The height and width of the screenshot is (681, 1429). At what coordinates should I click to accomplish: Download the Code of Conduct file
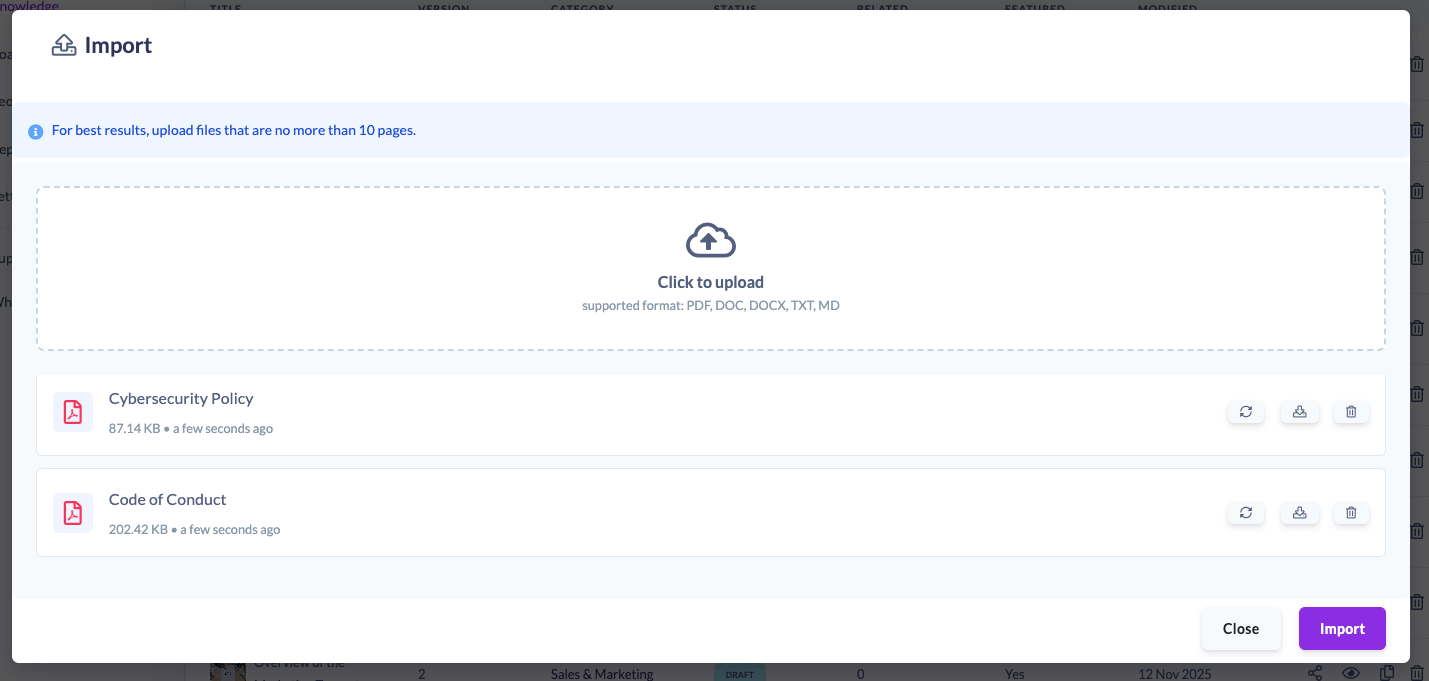[x=1299, y=513]
